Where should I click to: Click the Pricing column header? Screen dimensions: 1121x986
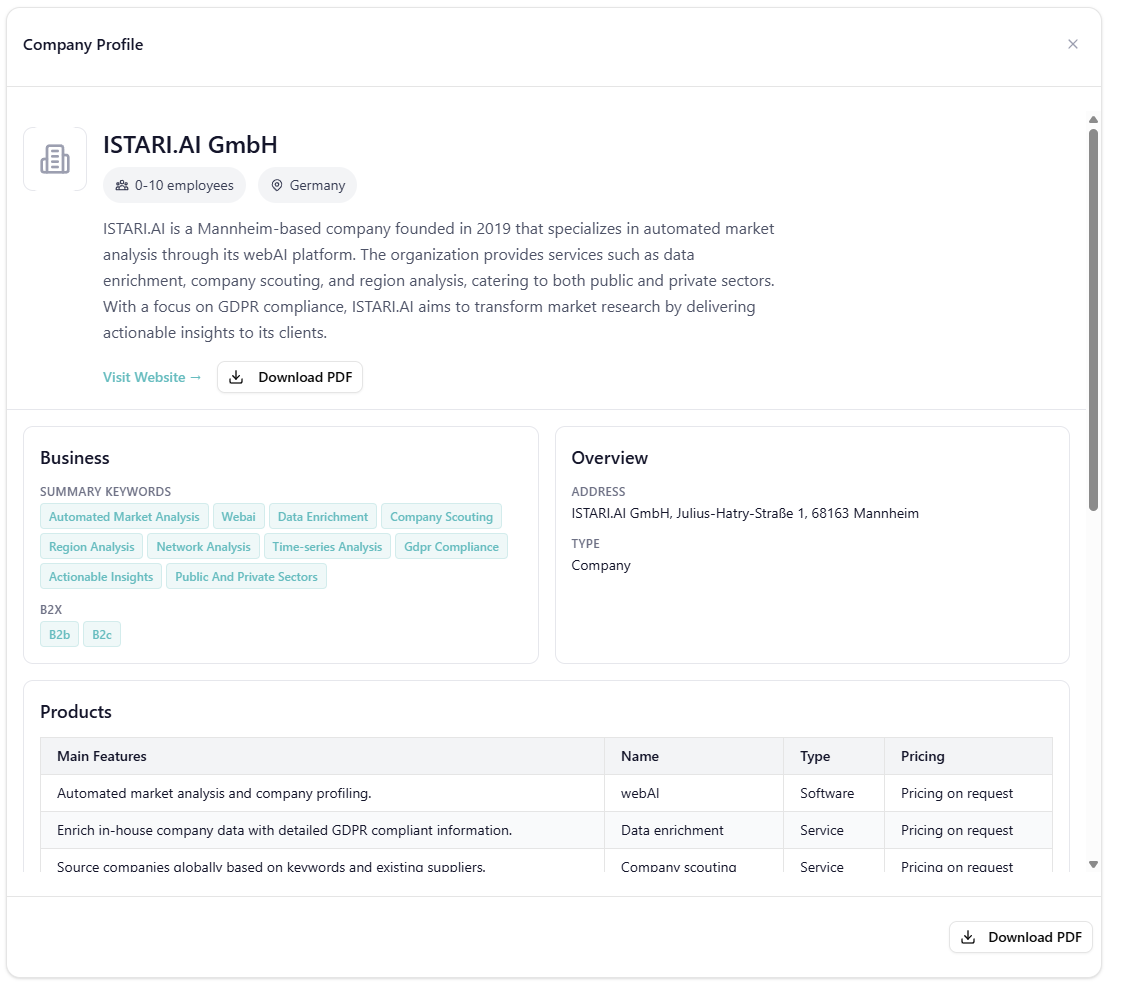[922, 756]
